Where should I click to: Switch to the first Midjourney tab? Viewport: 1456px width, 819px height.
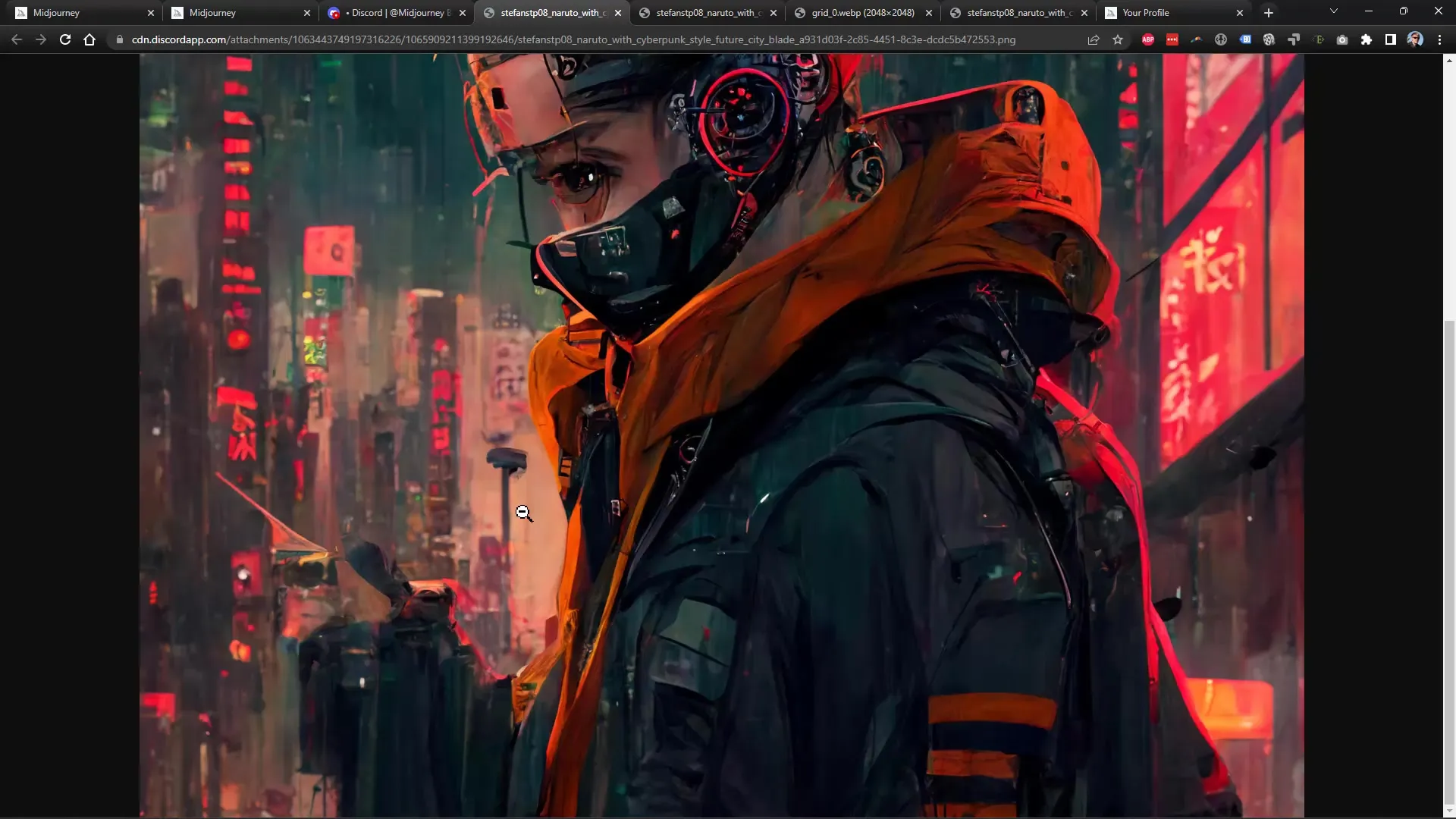pos(83,13)
